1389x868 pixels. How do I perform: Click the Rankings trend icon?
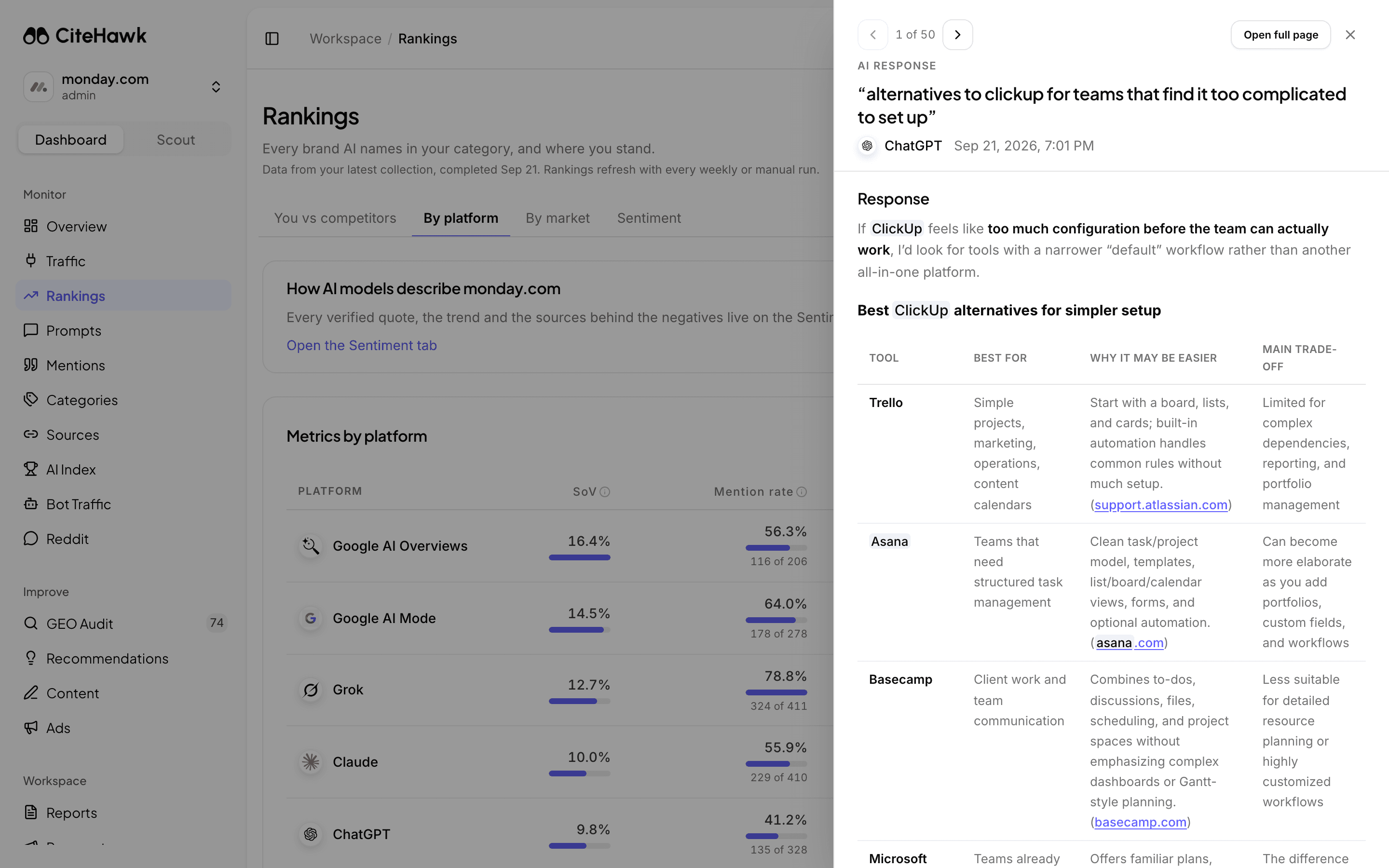coord(31,296)
